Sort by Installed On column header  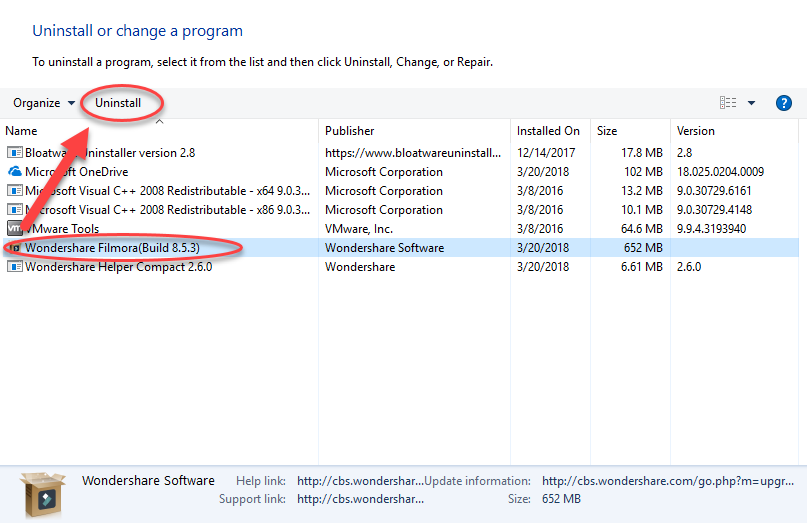click(548, 131)
